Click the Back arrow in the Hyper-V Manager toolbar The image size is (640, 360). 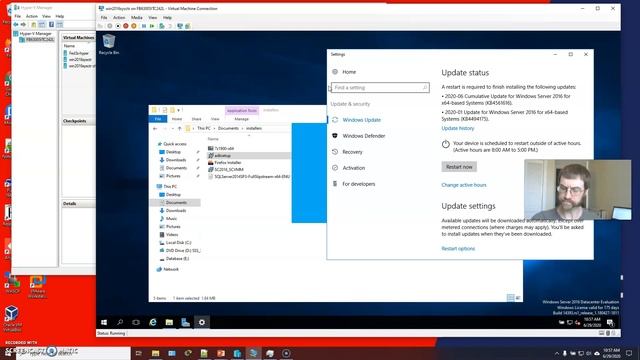(x=16, y=25)
